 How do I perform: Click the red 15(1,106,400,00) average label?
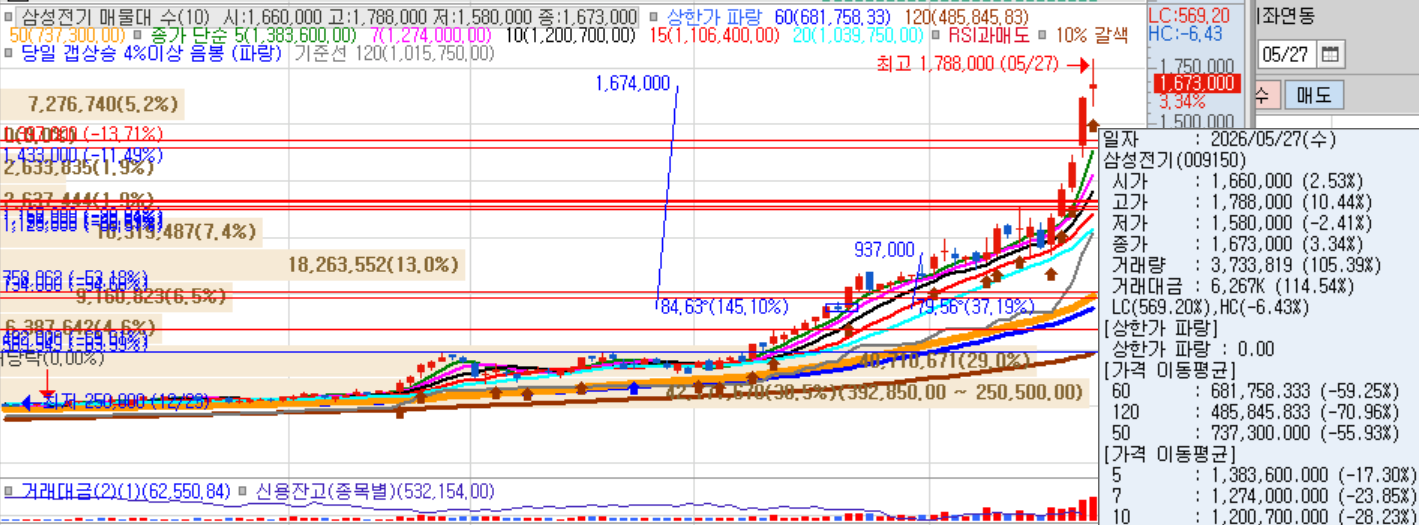pos(714,35)
